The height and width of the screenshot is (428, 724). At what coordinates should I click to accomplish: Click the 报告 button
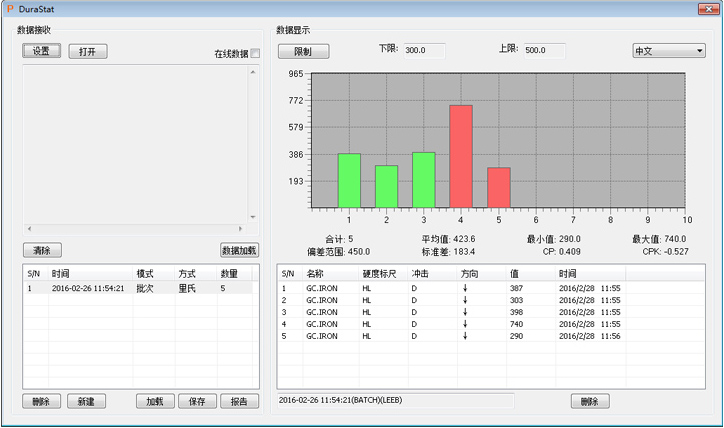(x=239, y=401)
